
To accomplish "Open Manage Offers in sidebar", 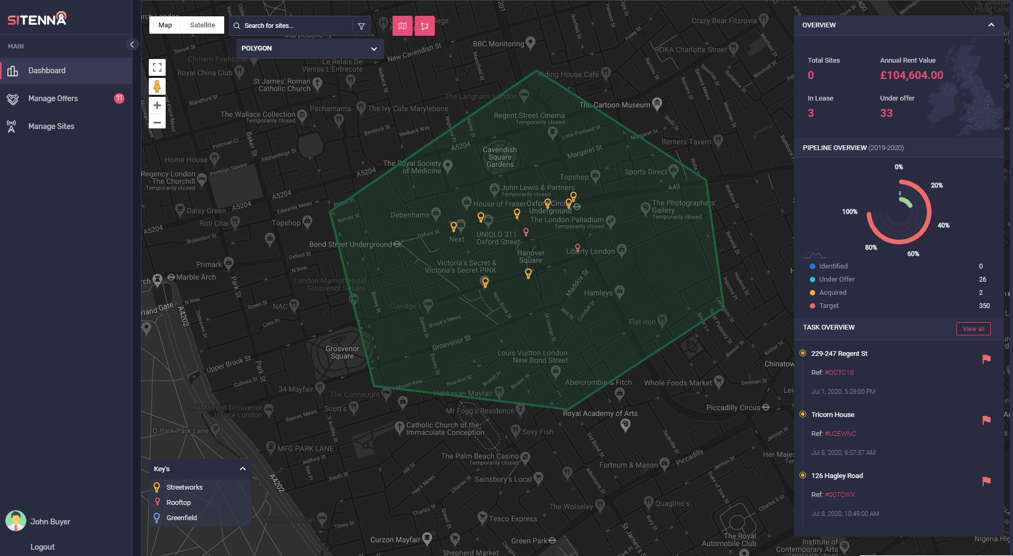I will pos(53,99).
